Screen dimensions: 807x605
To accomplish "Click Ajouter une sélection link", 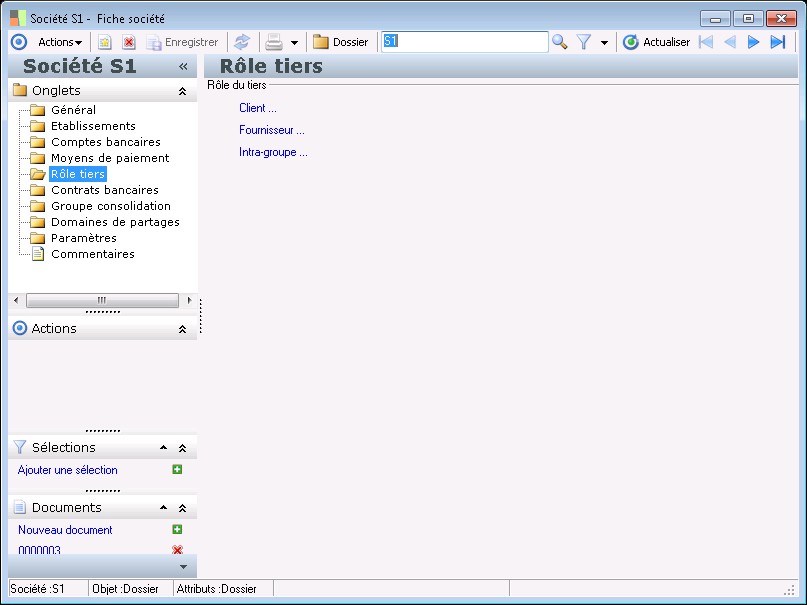I will tap(67, 470).
